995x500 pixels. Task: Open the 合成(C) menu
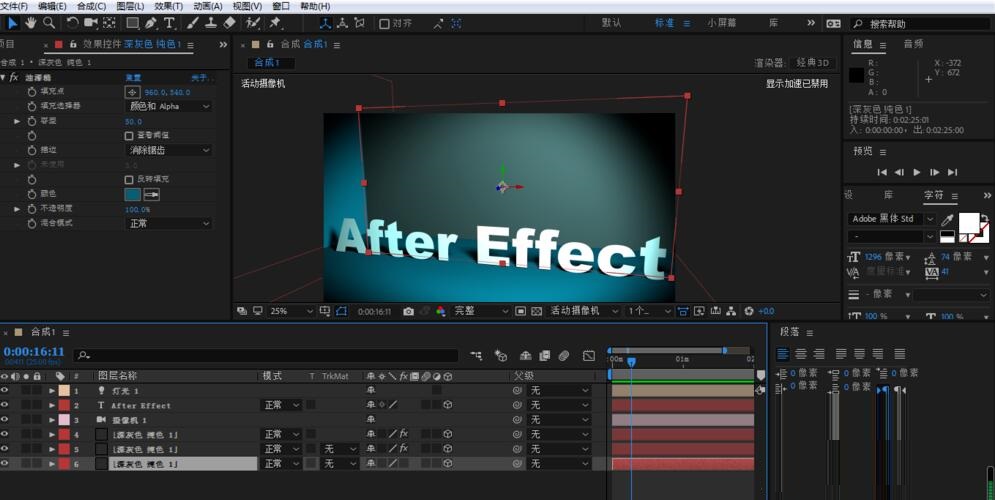tap(91, 6)
